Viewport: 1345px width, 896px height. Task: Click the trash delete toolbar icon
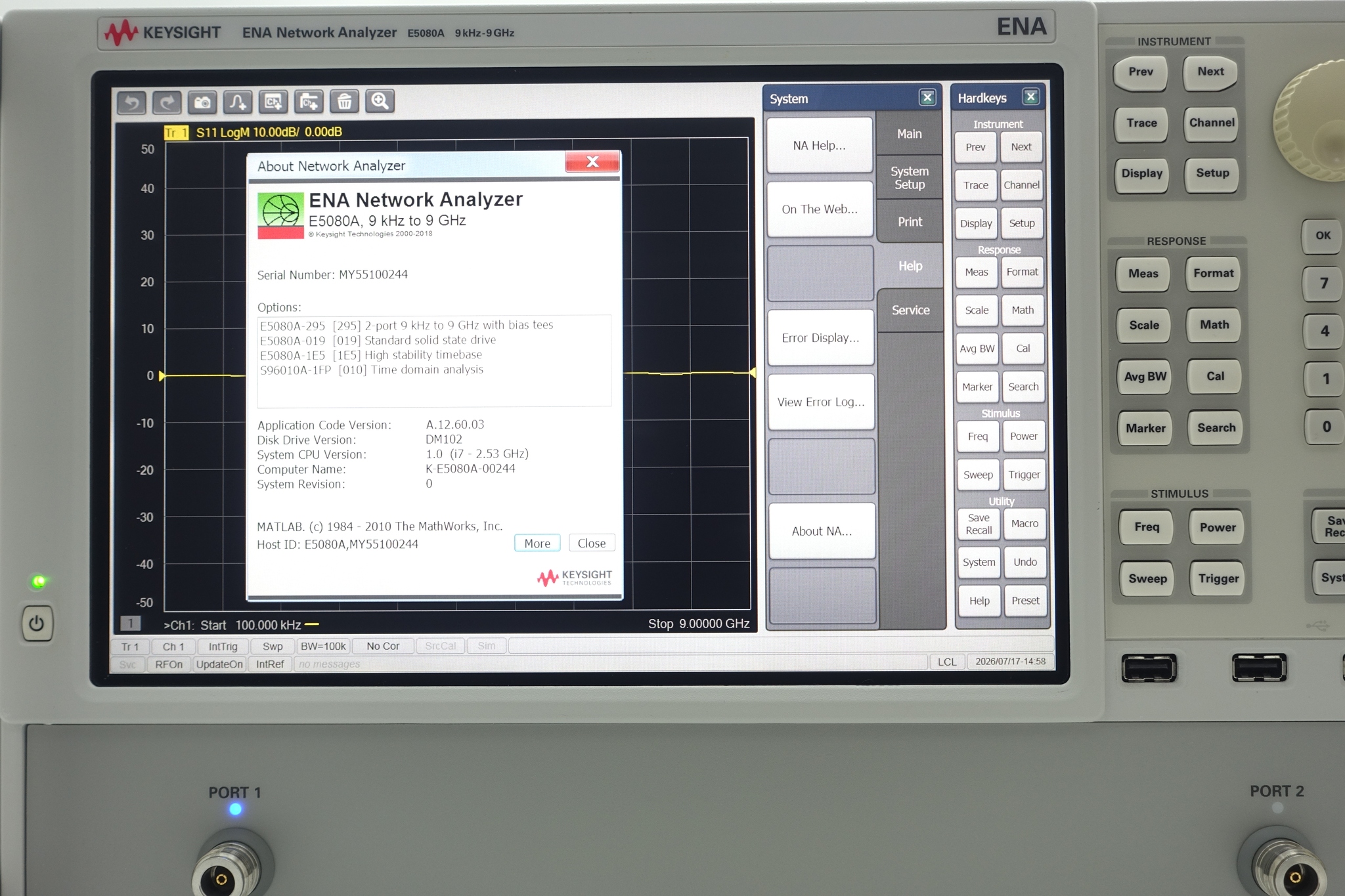pyautogui.click(x=344, y=102)
